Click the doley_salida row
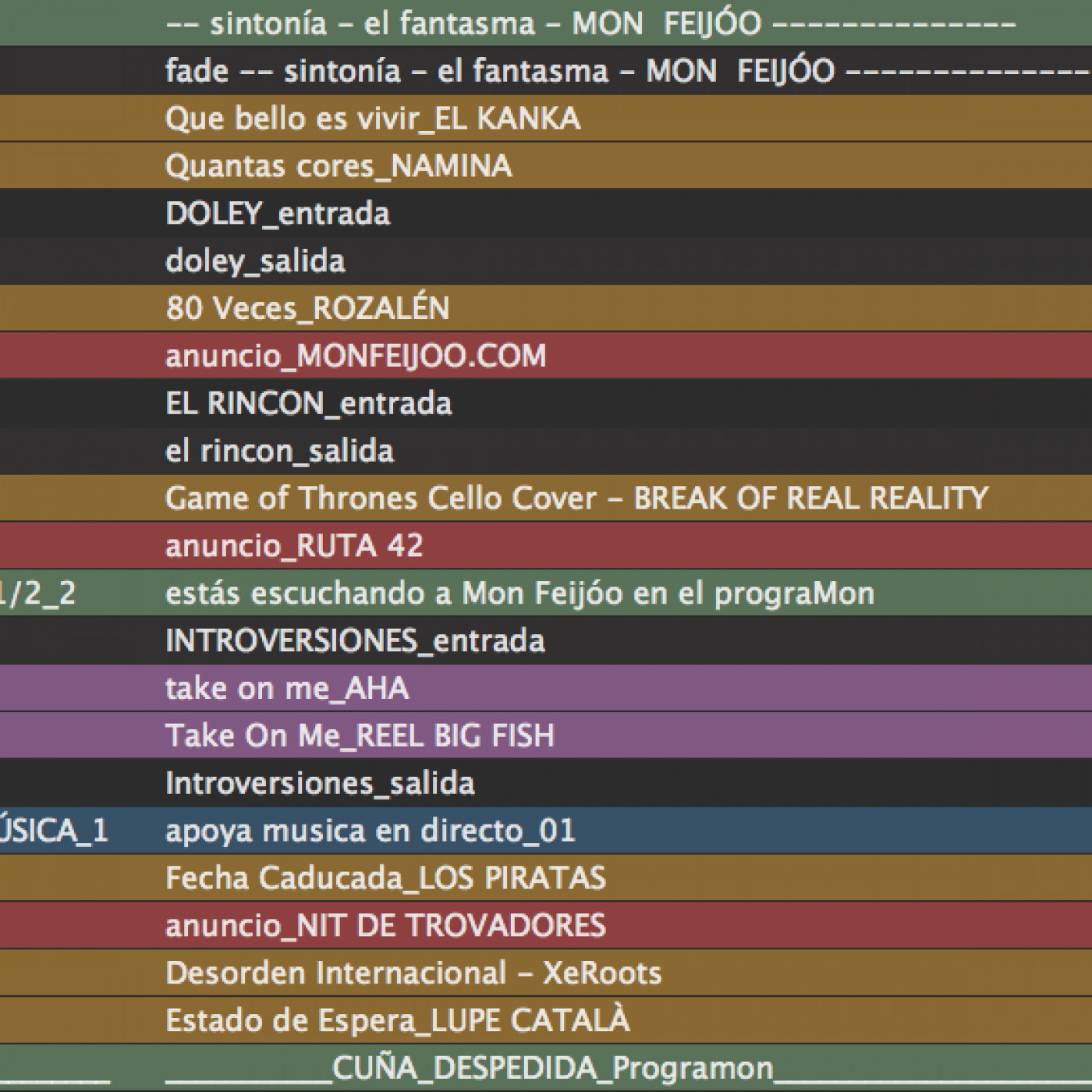Viewport: 1092px width, 1092px height. (x=255, y=261)
